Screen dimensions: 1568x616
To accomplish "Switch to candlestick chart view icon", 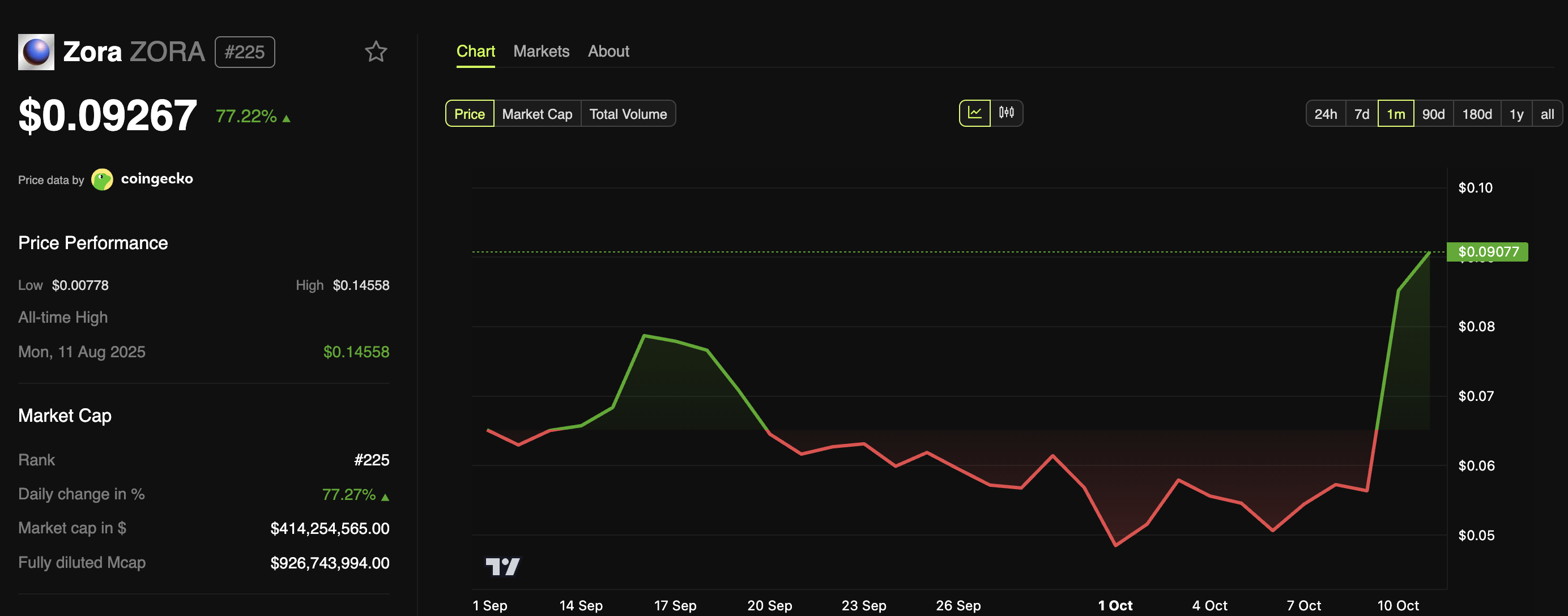I will (x=1006, y=113).
